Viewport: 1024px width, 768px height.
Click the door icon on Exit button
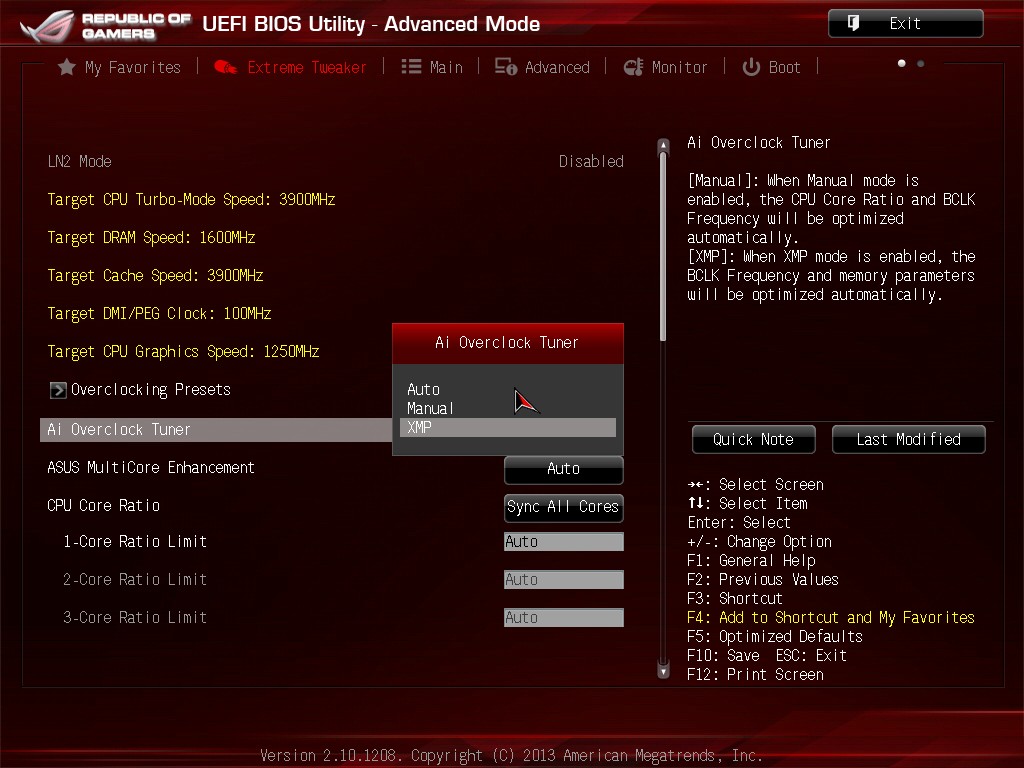click(854, 23)
